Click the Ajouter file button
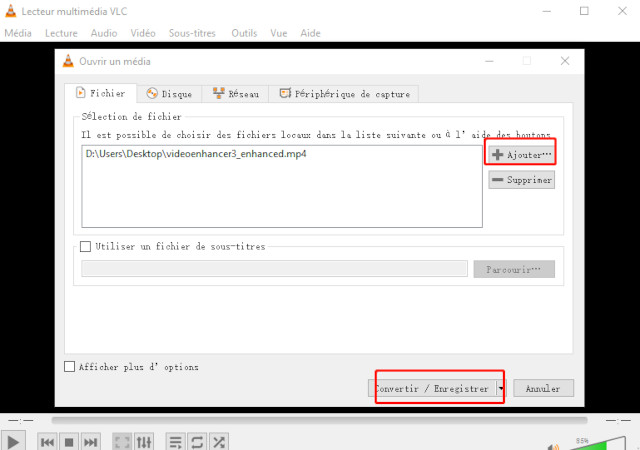Viewport: 640px width, 450px height. point(521,155)
